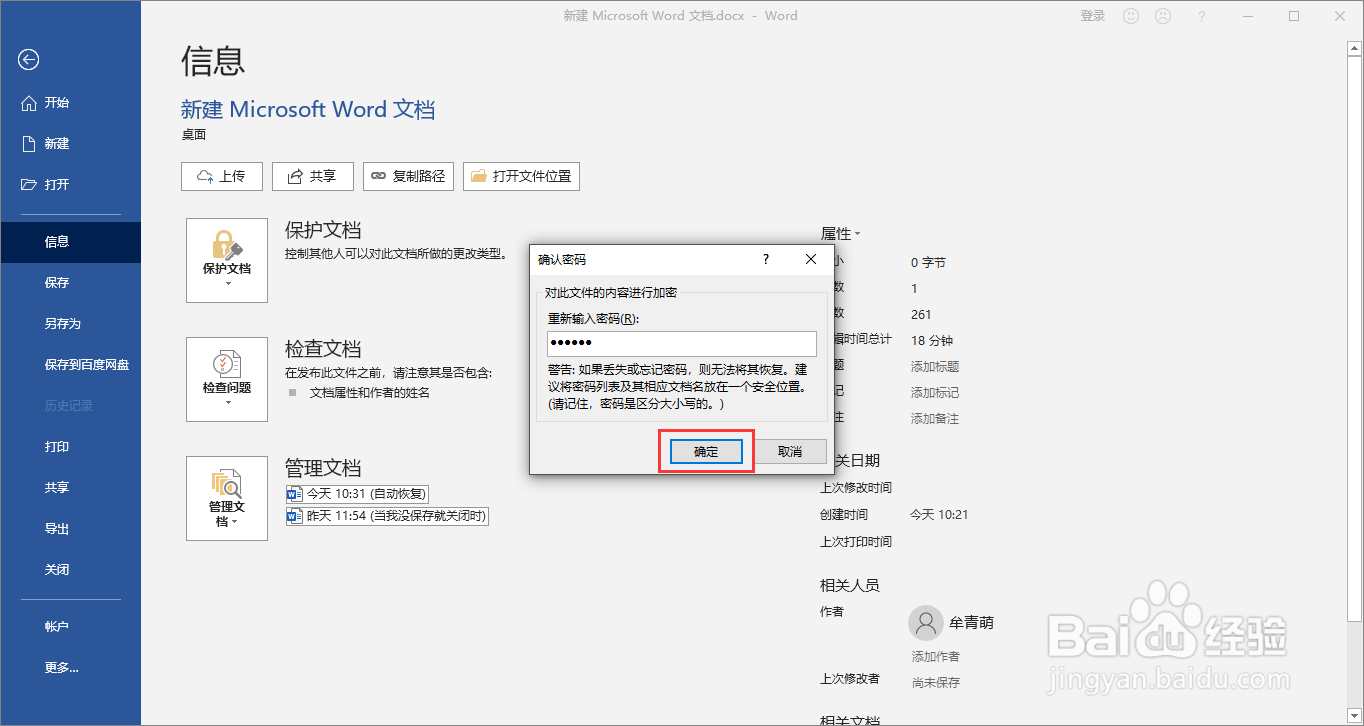Viewport: 1364px width, 726px height.
Task: Click 添加标题 property field
Action: point(935,367)
